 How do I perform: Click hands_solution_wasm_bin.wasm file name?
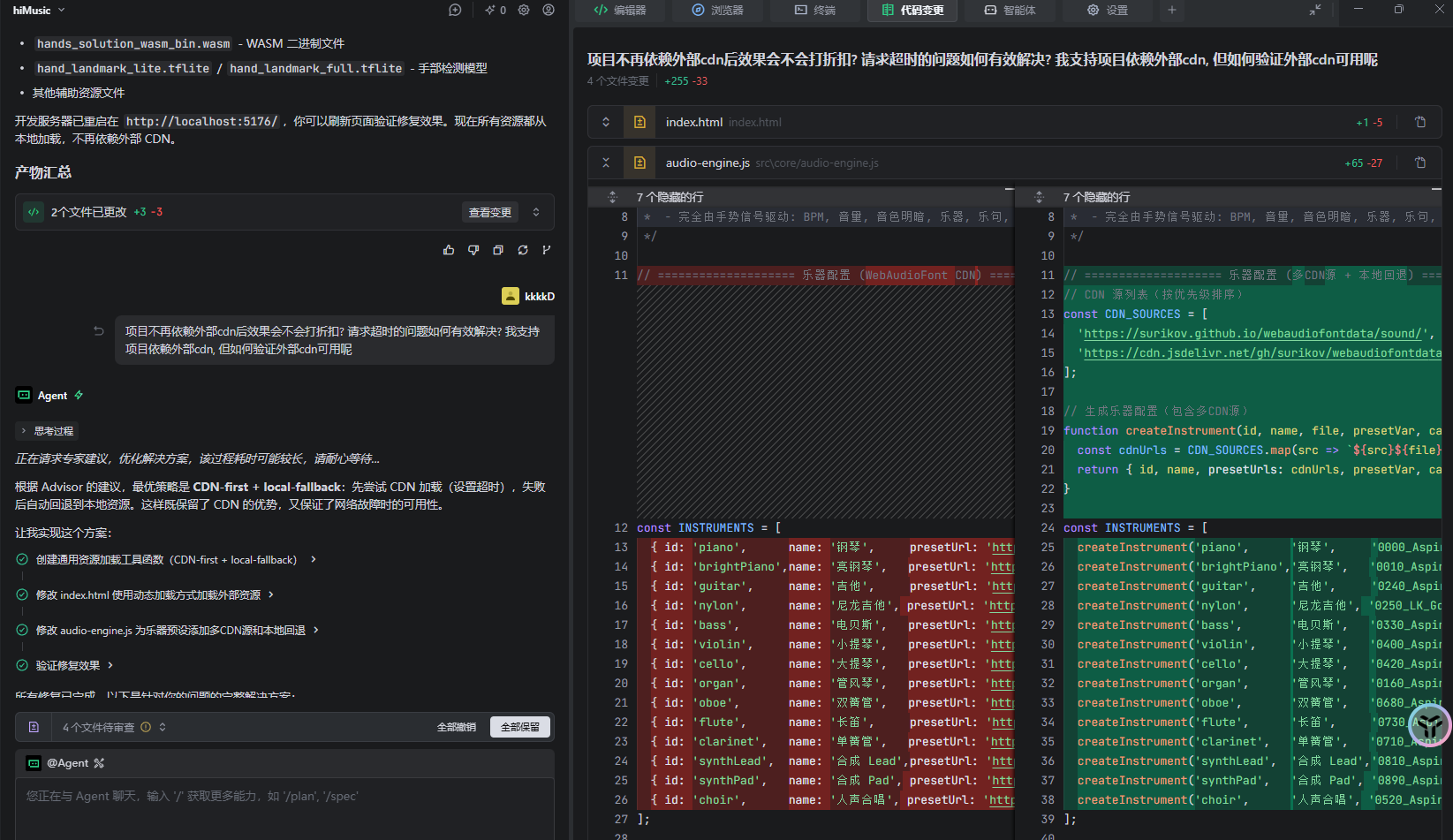coord(133,43)
